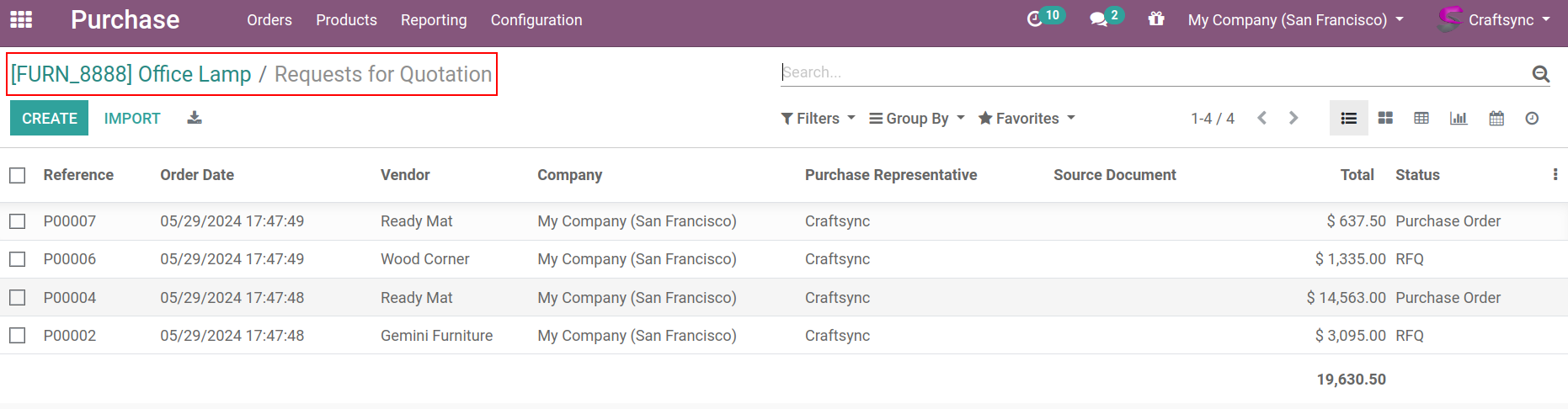Open the conversations chat bubble icon
Viewport: 1568px width, 409px height.
pos(1098,19)
